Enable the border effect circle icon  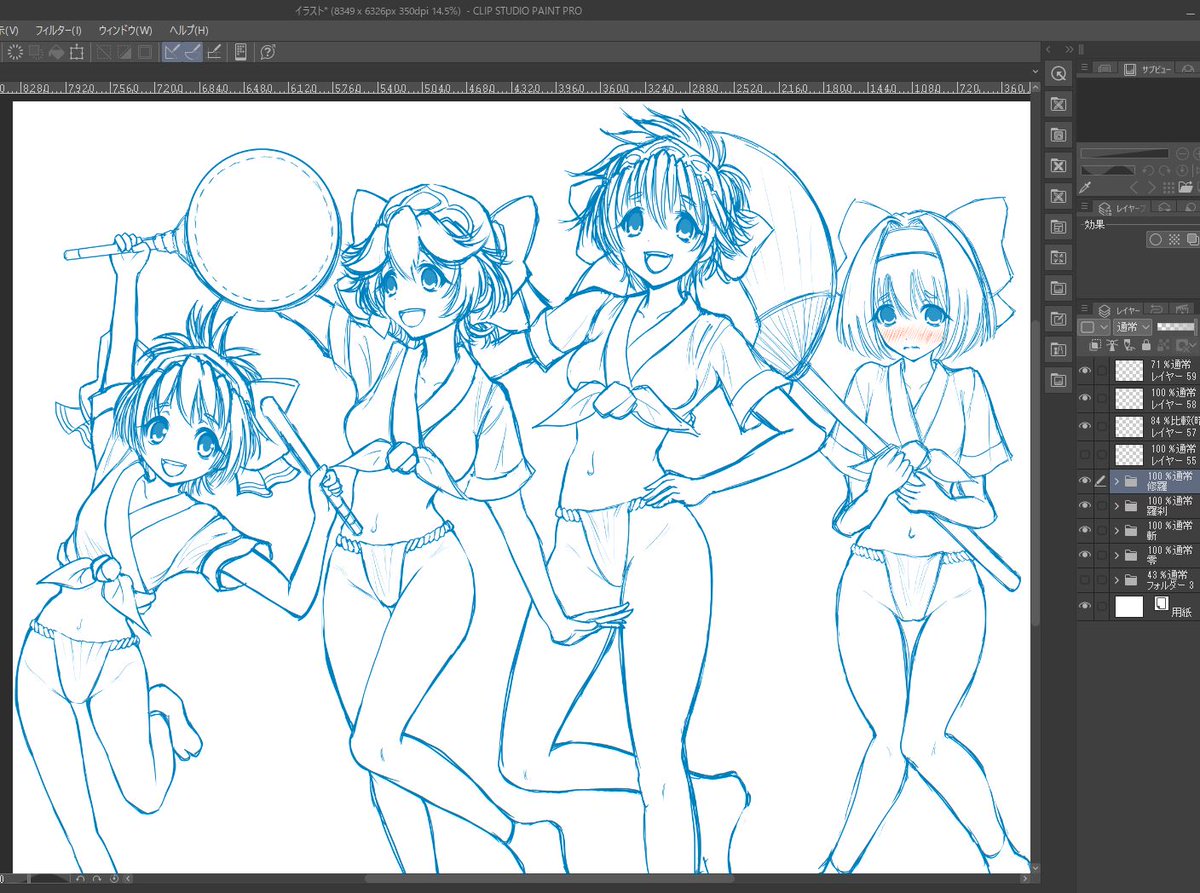pos(1155,239)
